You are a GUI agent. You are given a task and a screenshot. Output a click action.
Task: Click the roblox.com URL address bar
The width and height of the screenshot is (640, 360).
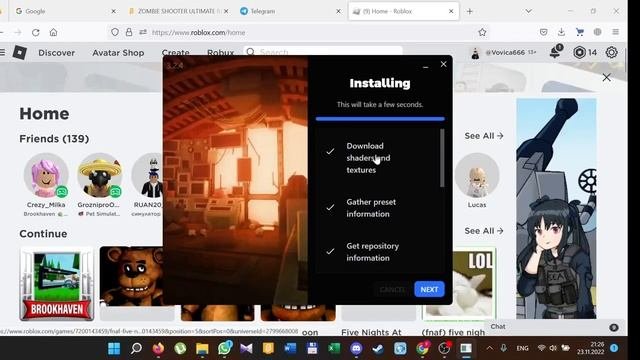pos(298,32)
